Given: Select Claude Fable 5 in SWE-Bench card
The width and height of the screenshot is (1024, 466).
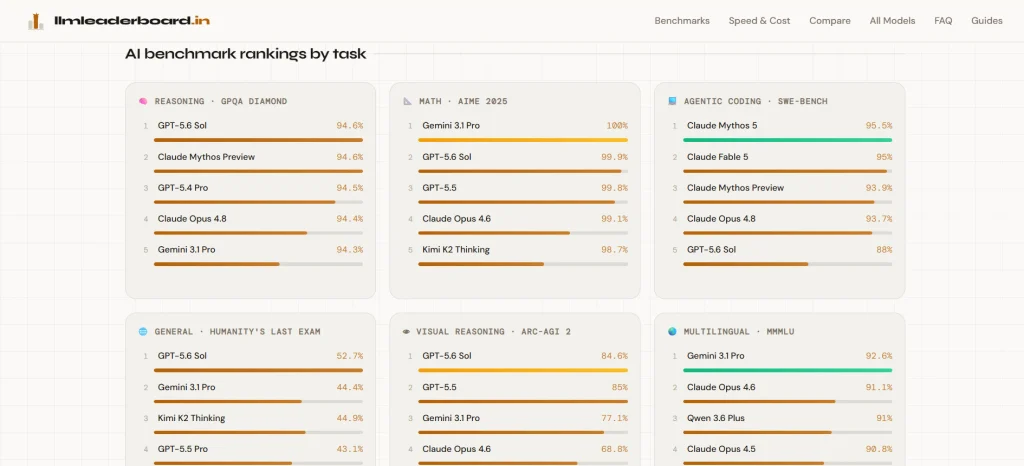Looking at the screenshot, I should click(x=718, y=157).
